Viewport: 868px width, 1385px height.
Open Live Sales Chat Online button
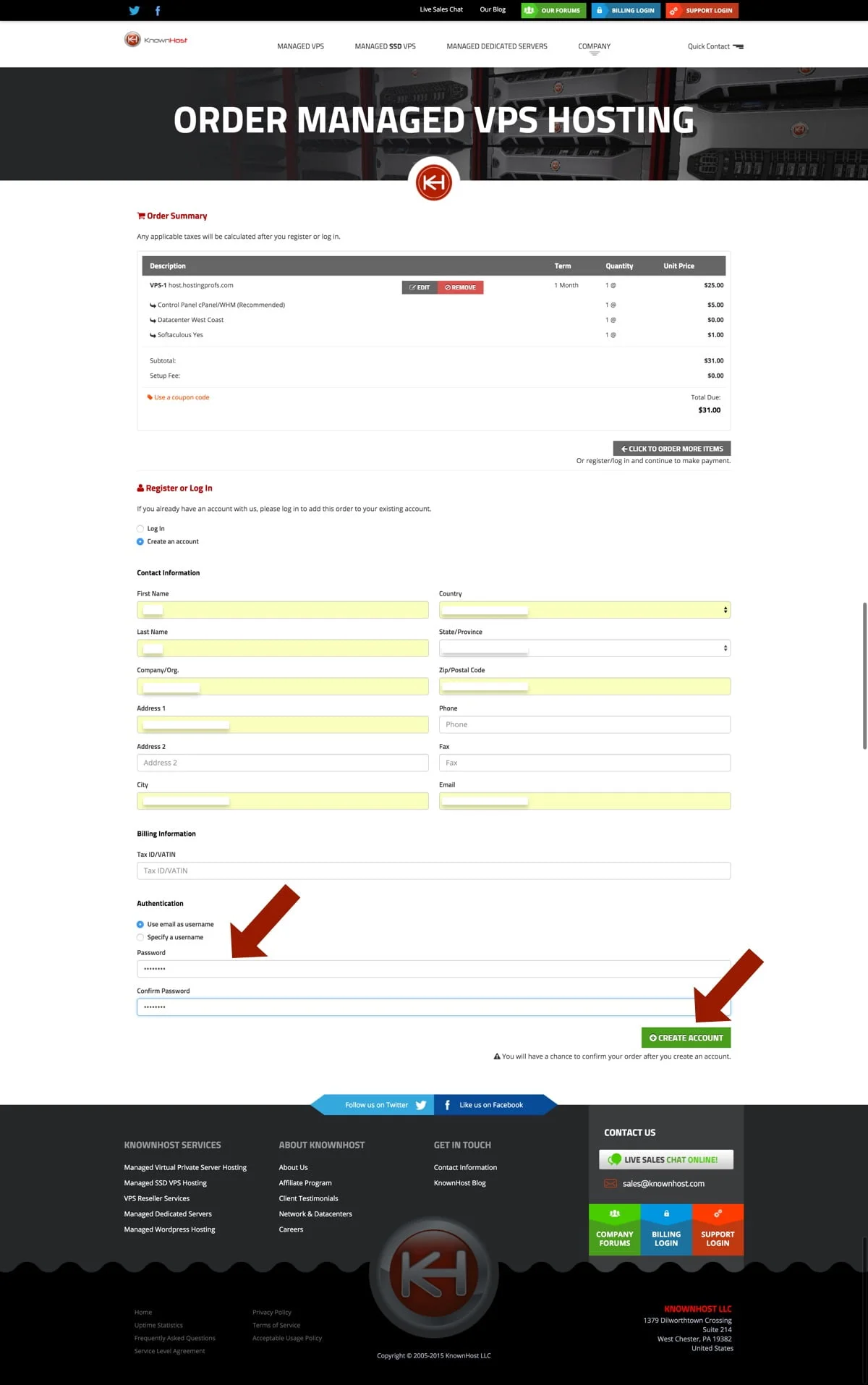[x=666, y=1159]
